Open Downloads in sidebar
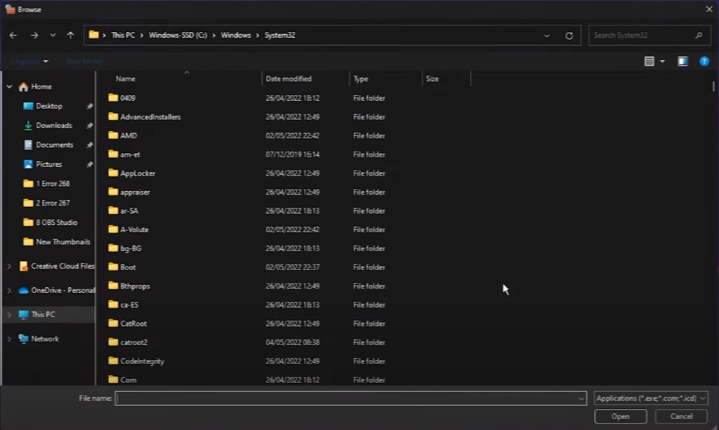 tap(54, 125)
